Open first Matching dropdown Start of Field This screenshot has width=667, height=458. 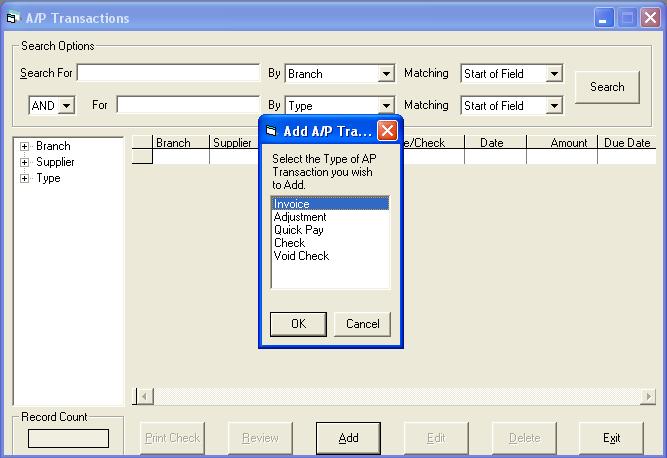554,74
